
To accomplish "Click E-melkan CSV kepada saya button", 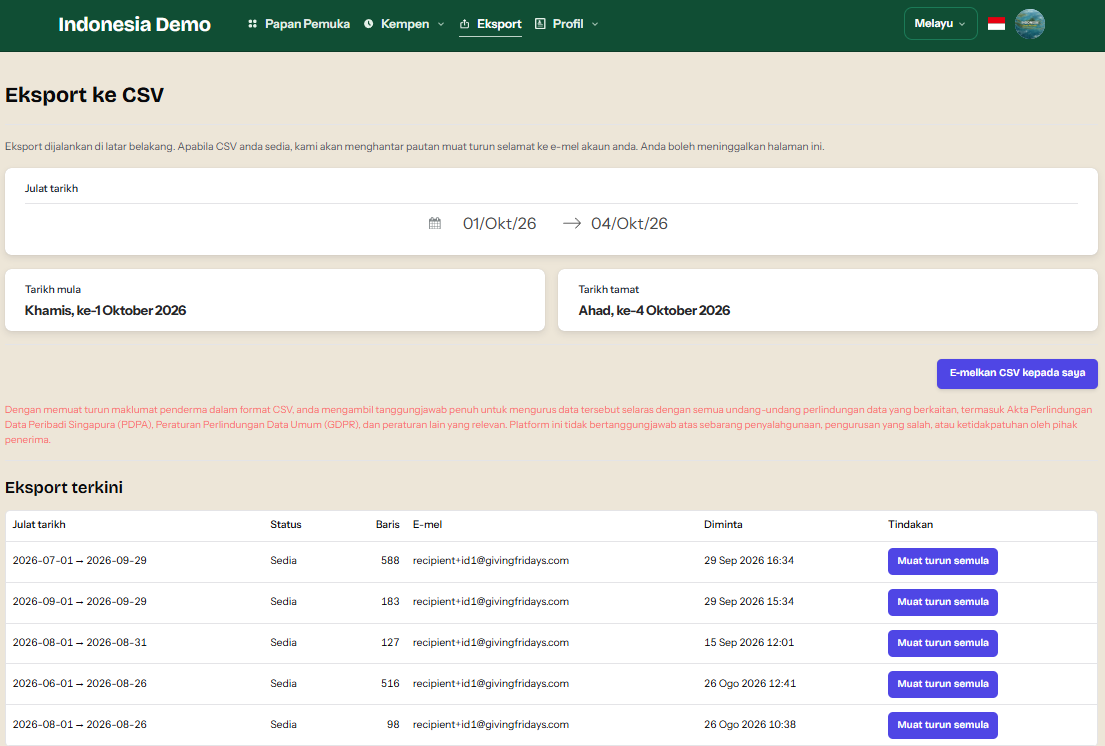I will (x=1017, y=373).
